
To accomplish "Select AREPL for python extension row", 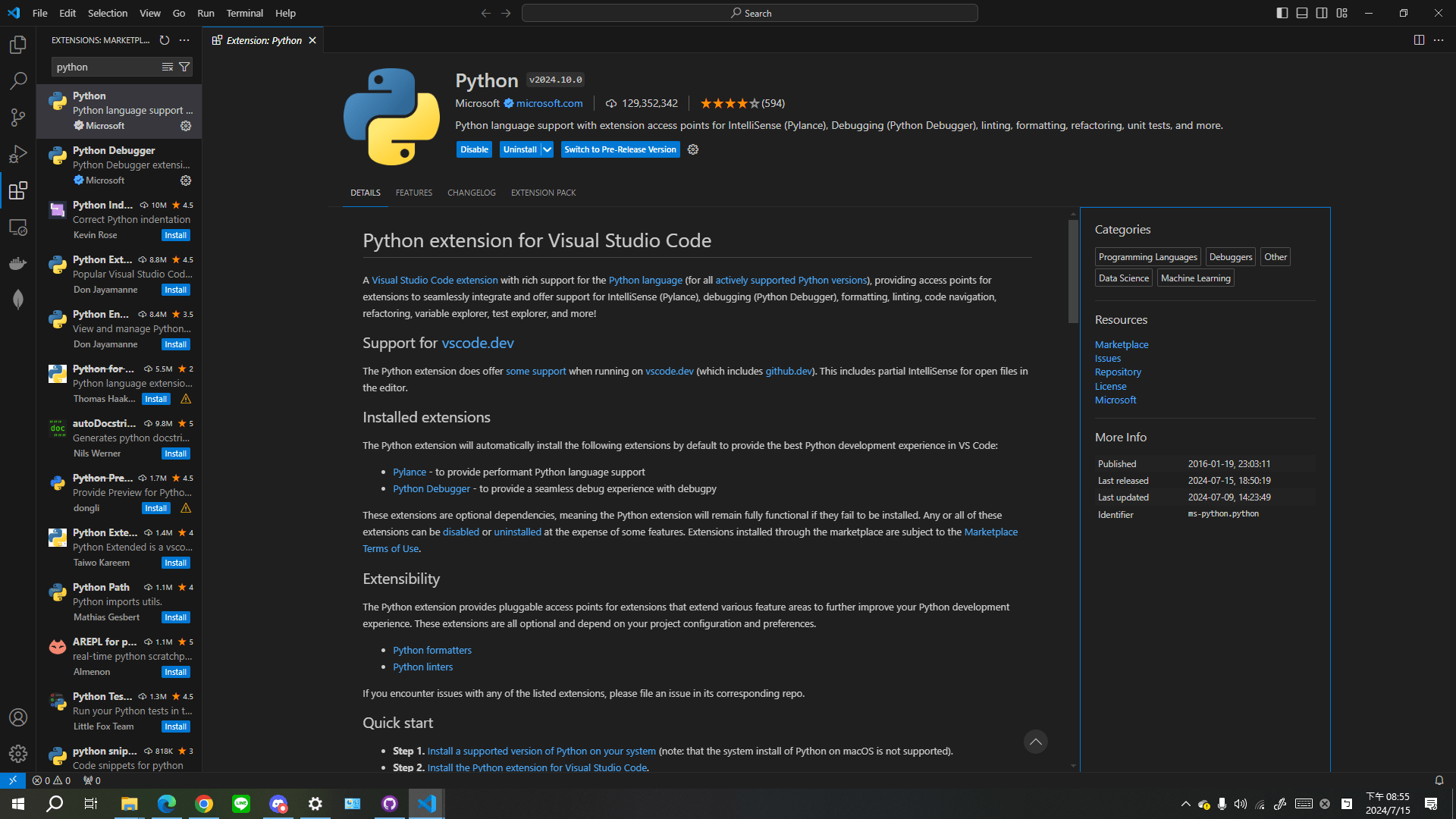I will pos(119,657).
